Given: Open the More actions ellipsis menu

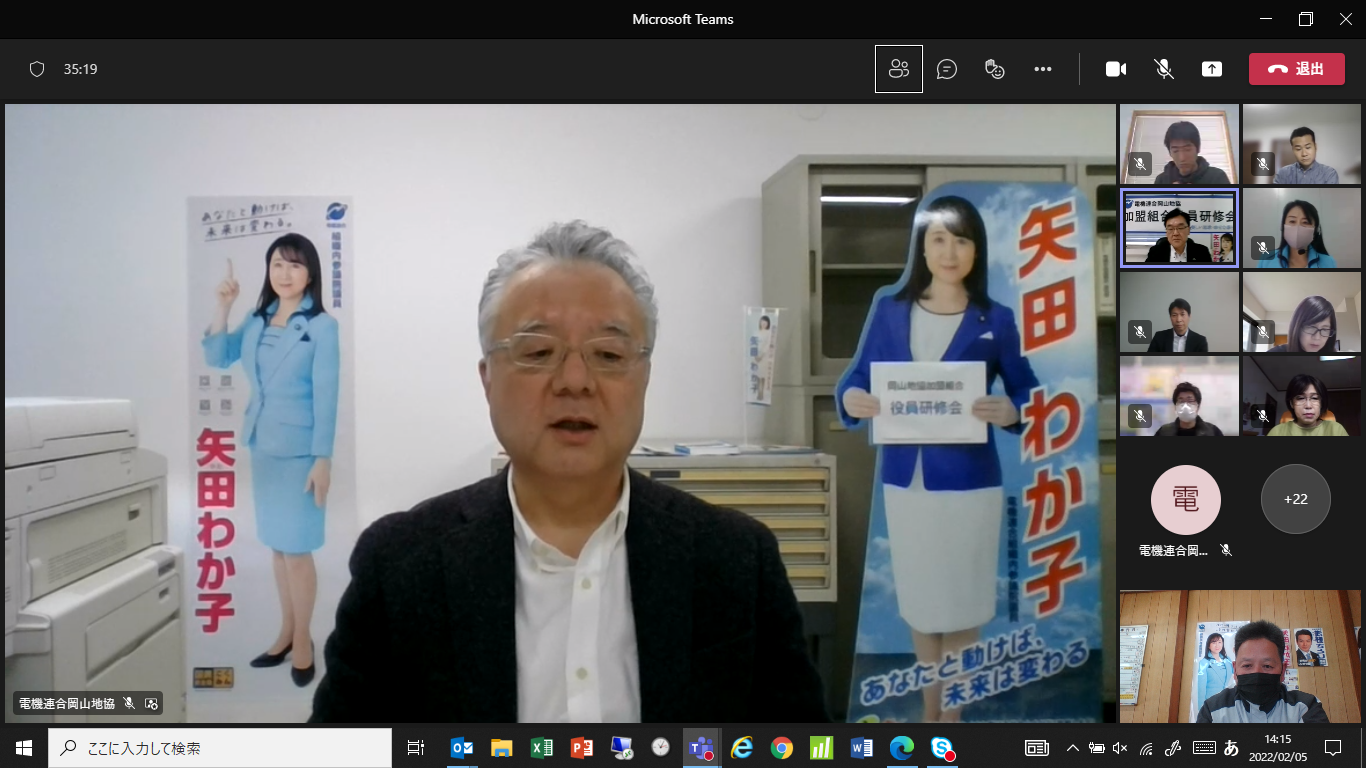Looking at the screenshot, I should coord(1043,69).
